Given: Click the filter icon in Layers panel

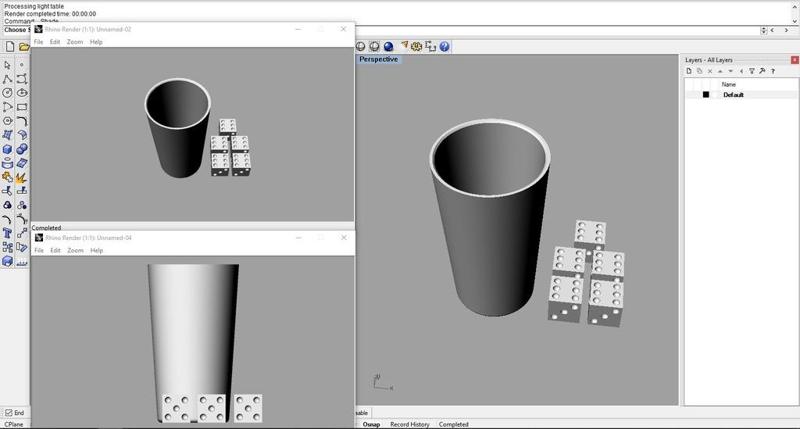Looking at the screenshot, I should pos(749,72).
